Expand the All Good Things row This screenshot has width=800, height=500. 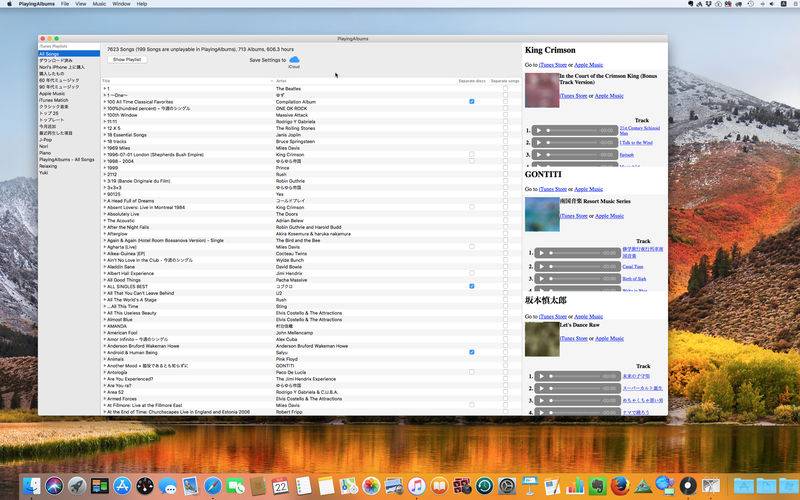coord(105,280)
